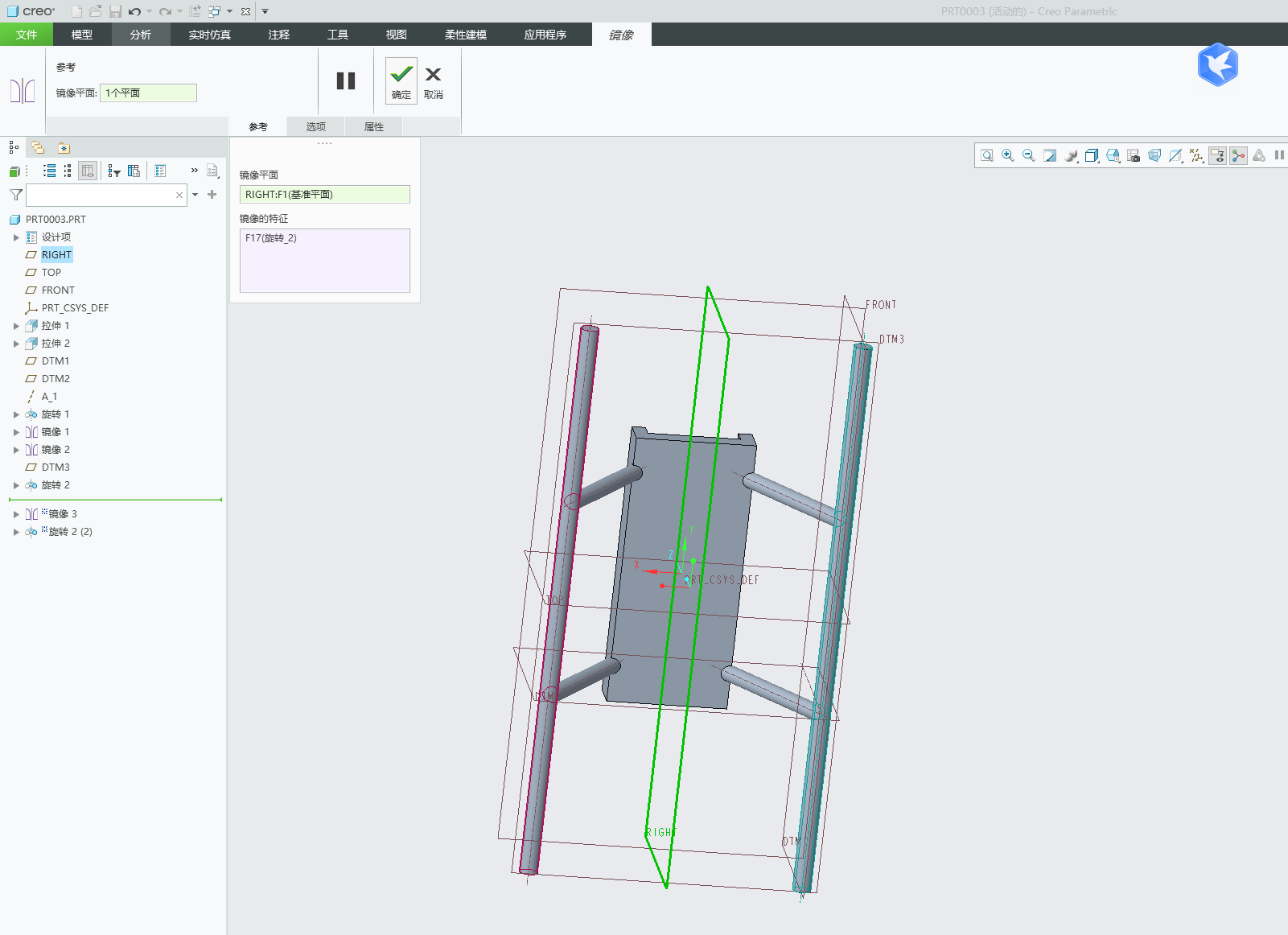Open the view section plane icon

(x=1175, y=155)
